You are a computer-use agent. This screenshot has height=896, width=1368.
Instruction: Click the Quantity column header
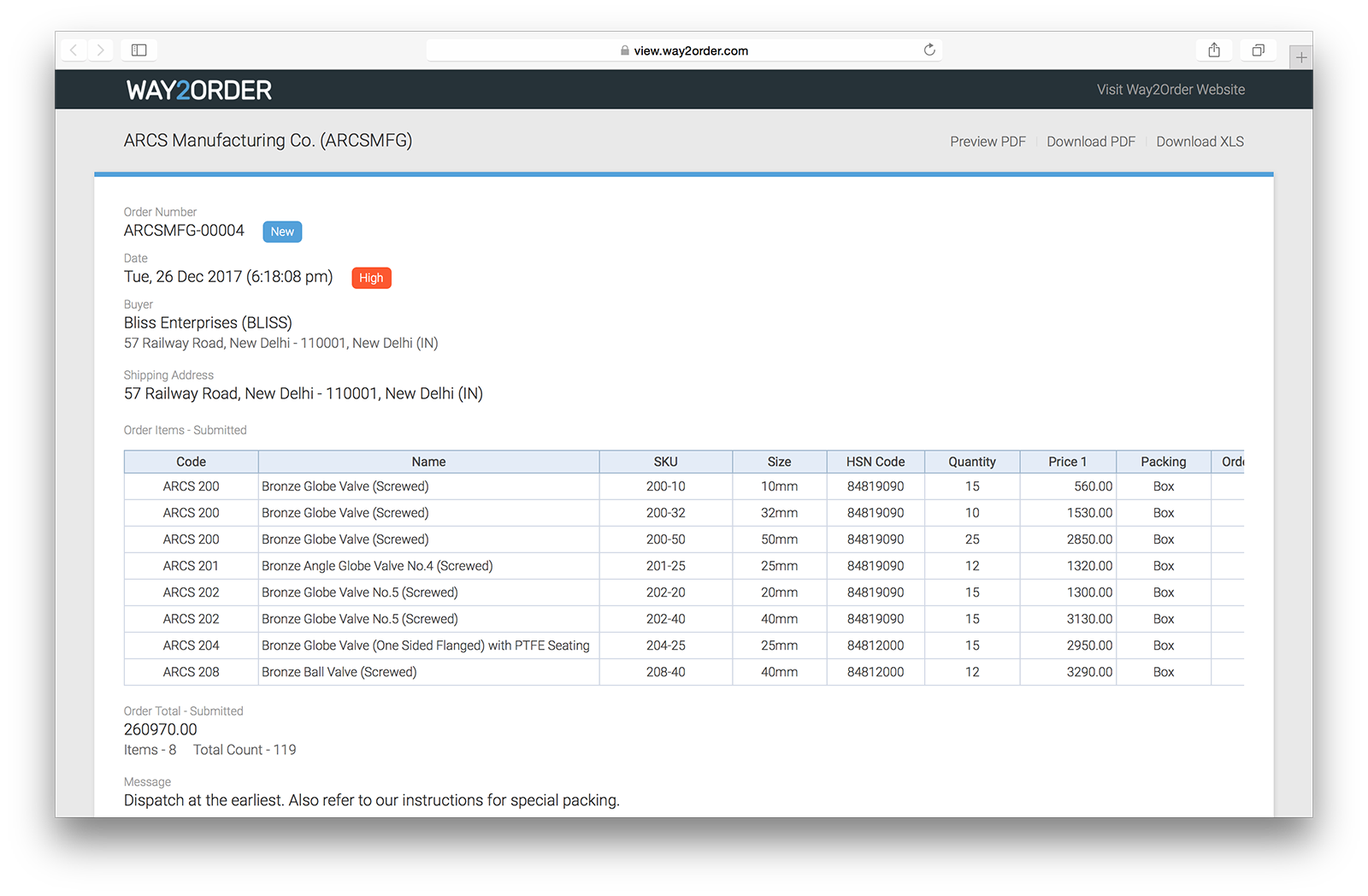coord(972,462)
